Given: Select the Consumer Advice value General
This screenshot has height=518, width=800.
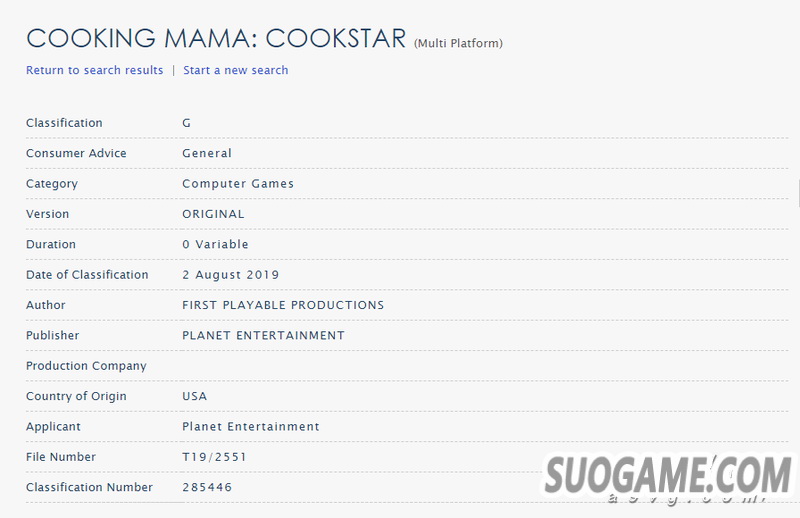Looking at the screenshot, I should (207, 153).
